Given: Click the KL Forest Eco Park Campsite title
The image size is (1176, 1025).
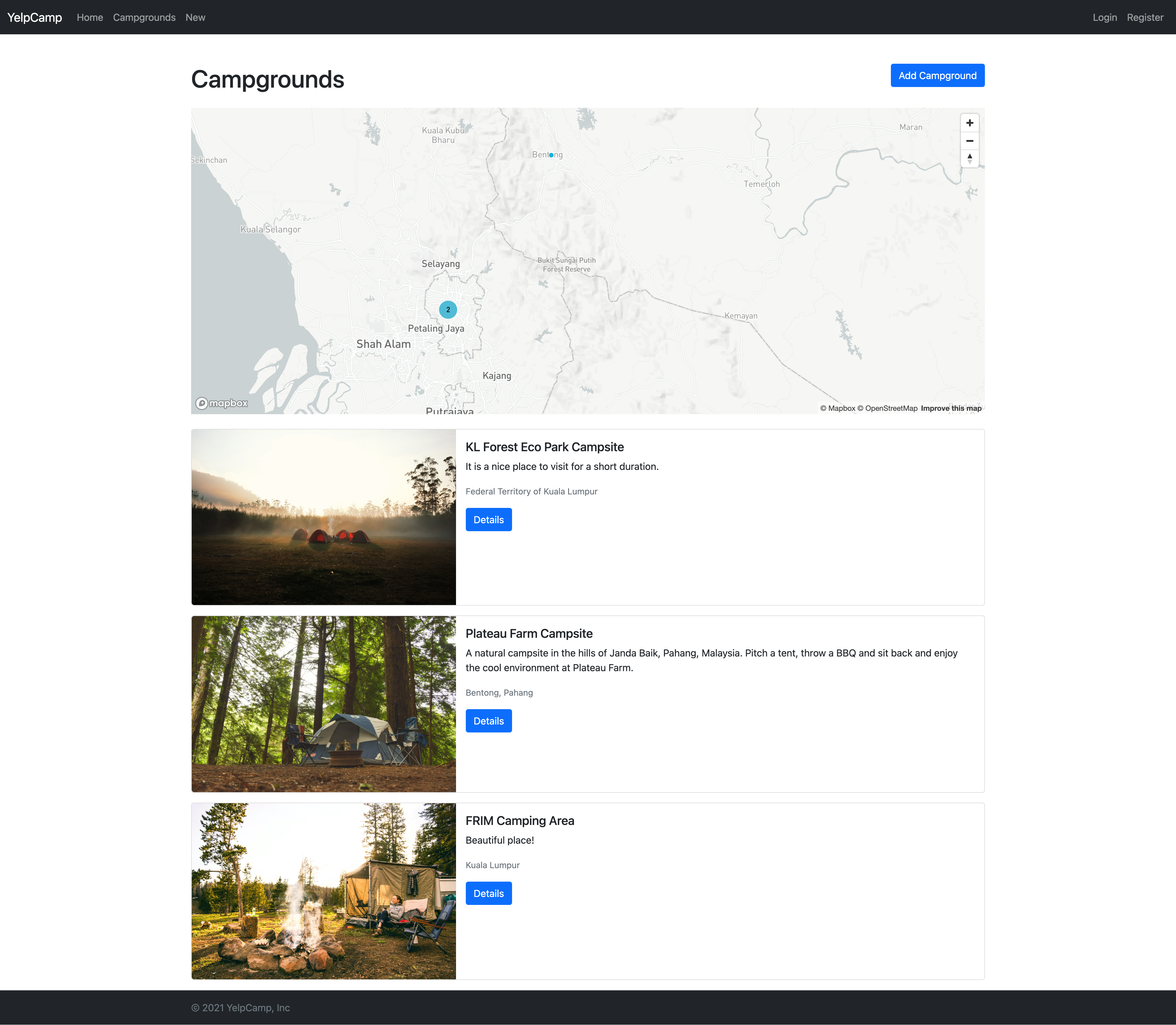Looking at the screenshot, I should (544, 447).
